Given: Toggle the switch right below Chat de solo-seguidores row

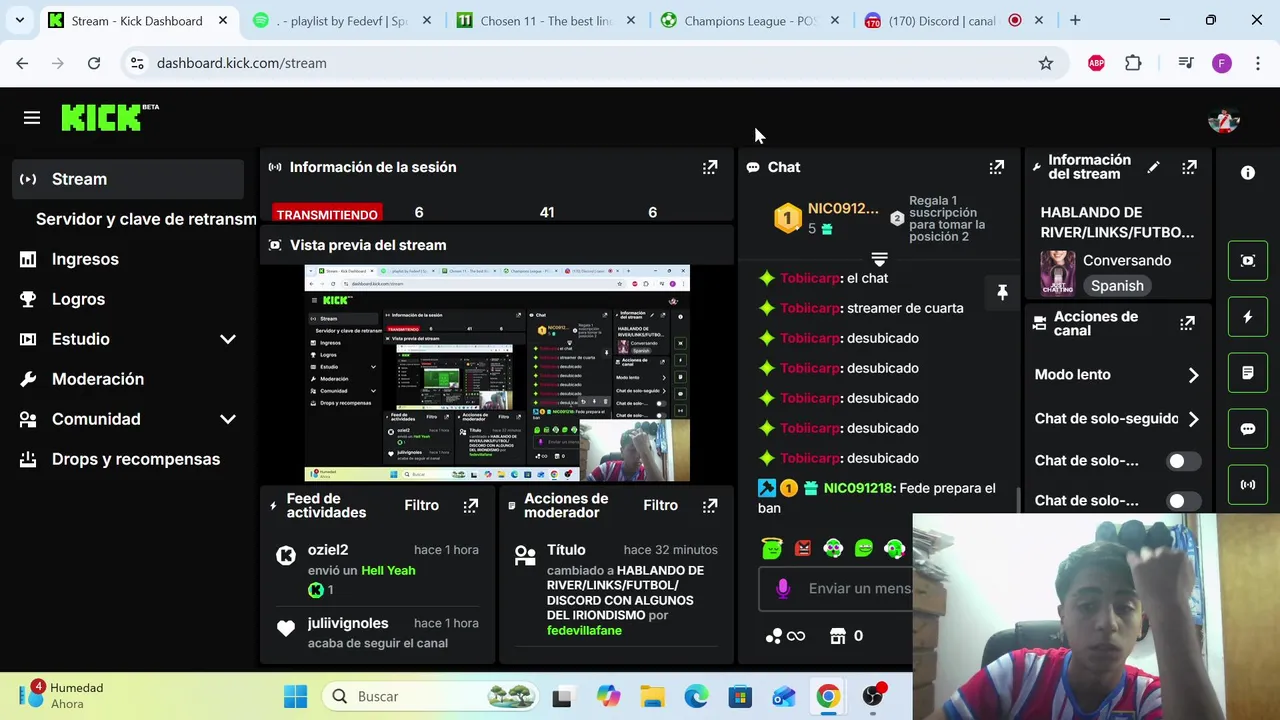Looking at the screenshot, I should 1184,461.
